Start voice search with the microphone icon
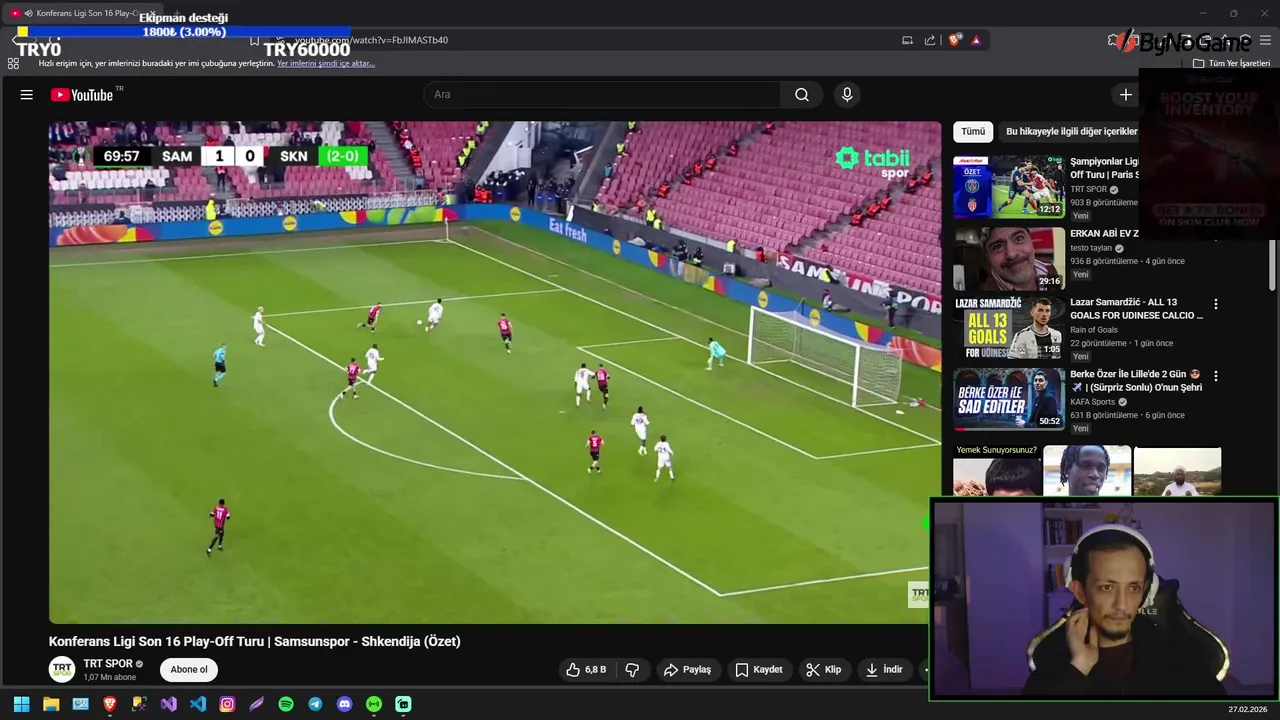This screenshot has width=1280, height=720. point(847,95)
